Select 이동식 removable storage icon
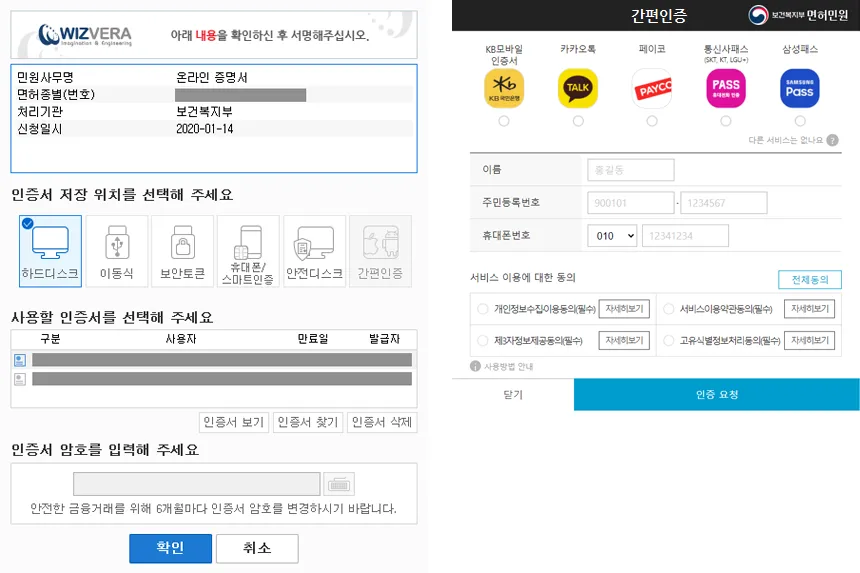 [x=116, y=251]
